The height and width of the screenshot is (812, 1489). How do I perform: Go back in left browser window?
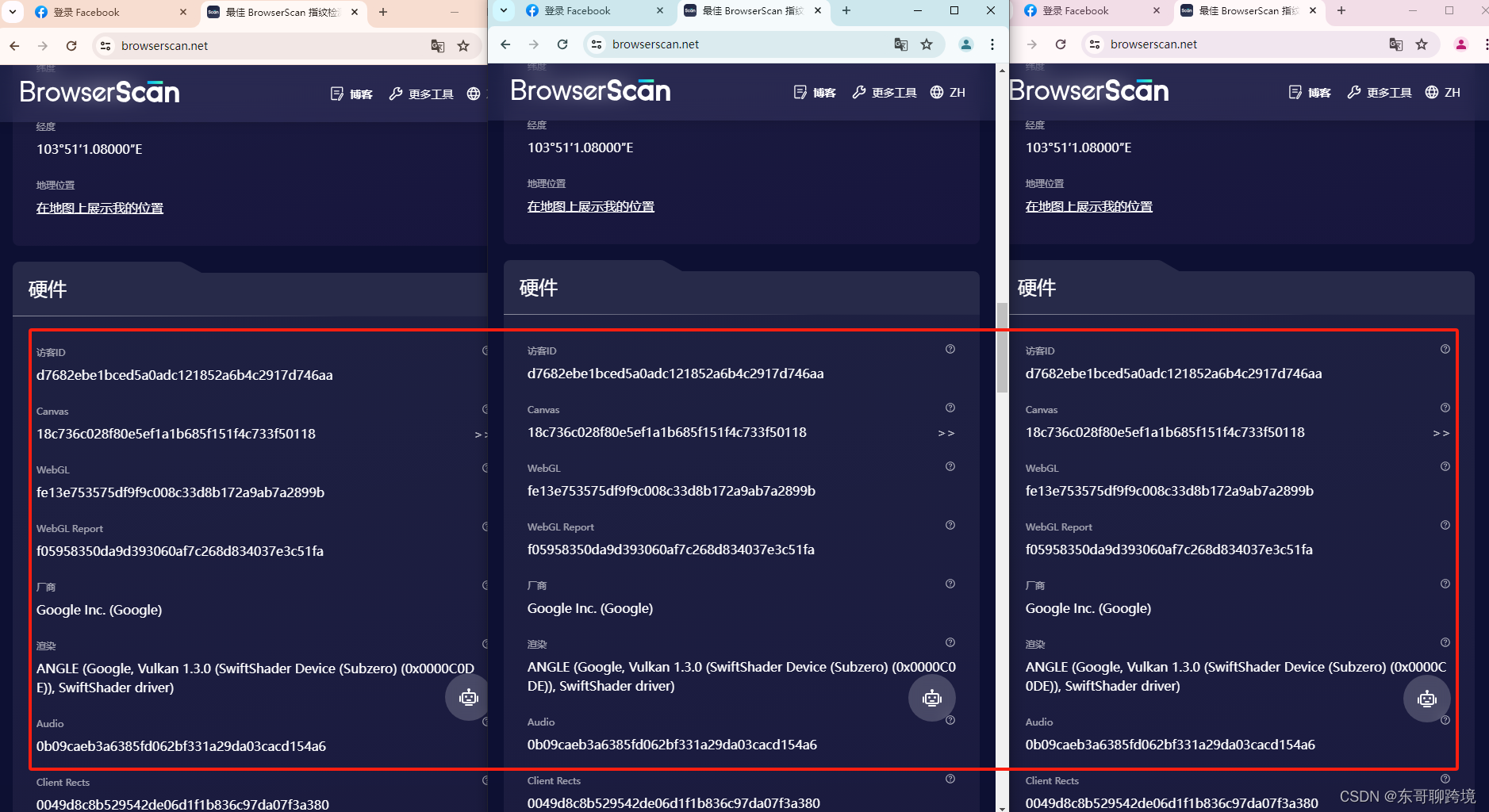pos(14,46)
